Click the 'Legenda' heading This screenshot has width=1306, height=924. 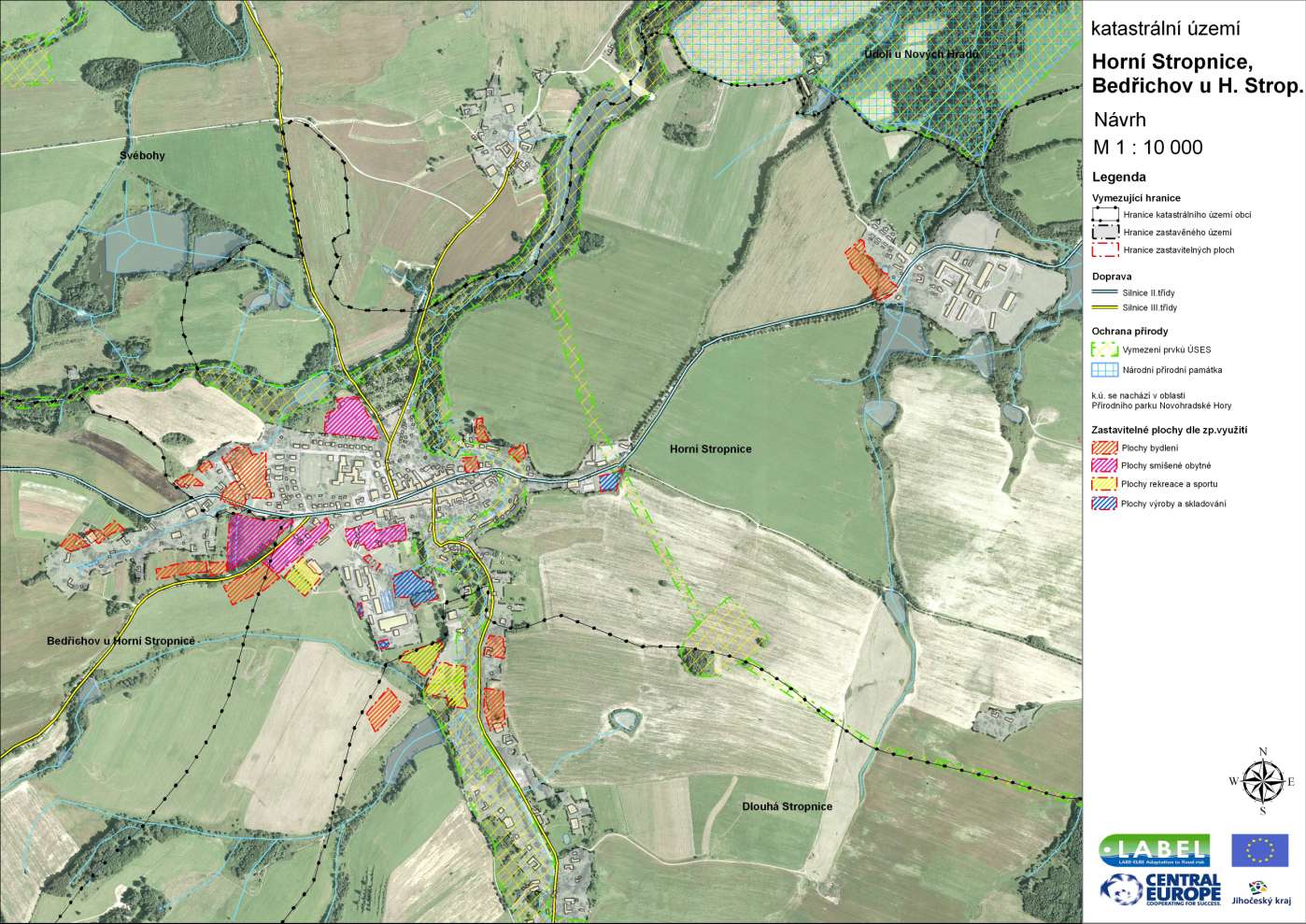pos(1119,177)
